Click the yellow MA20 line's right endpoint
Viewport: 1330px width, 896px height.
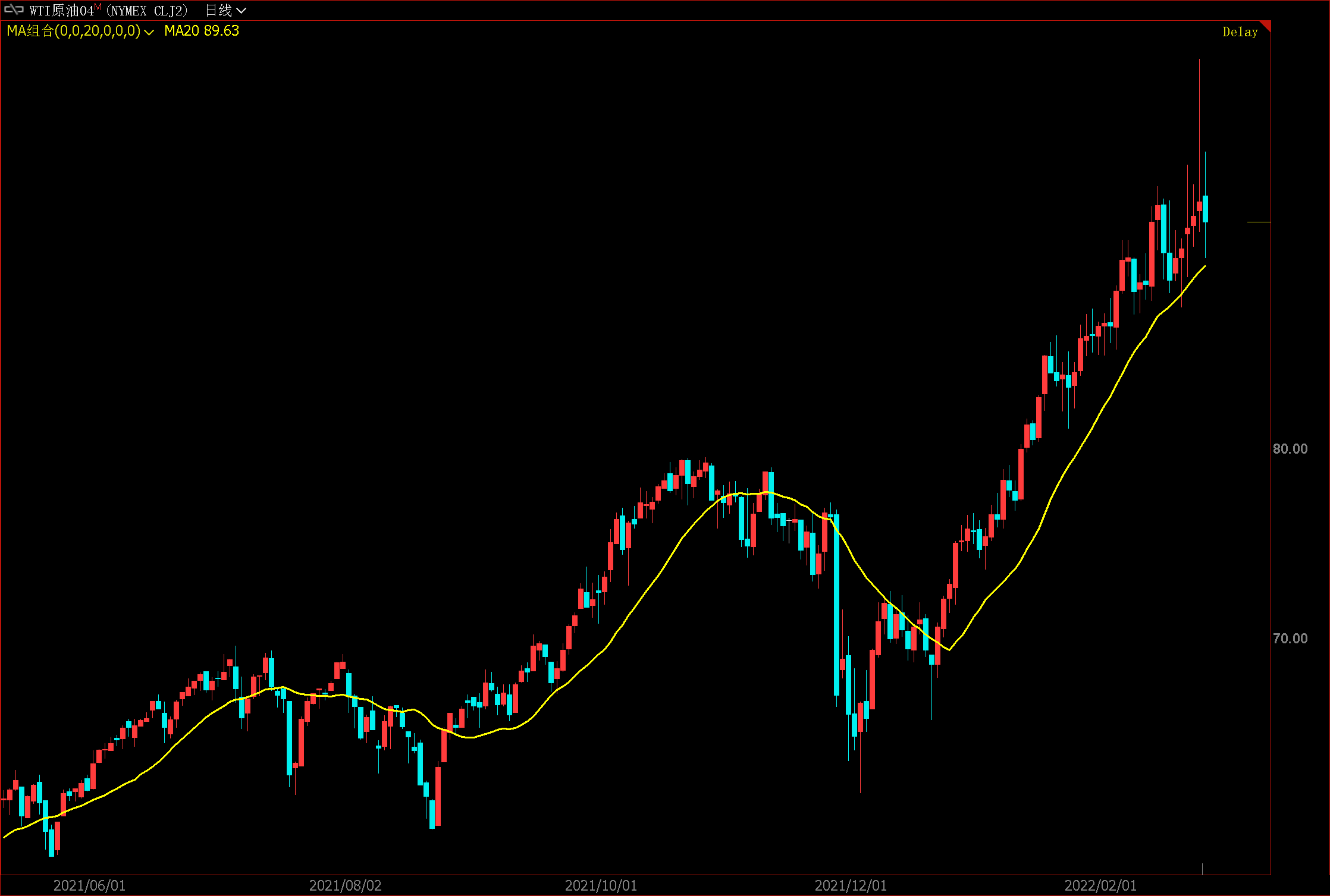click(x=1205, y=266)
